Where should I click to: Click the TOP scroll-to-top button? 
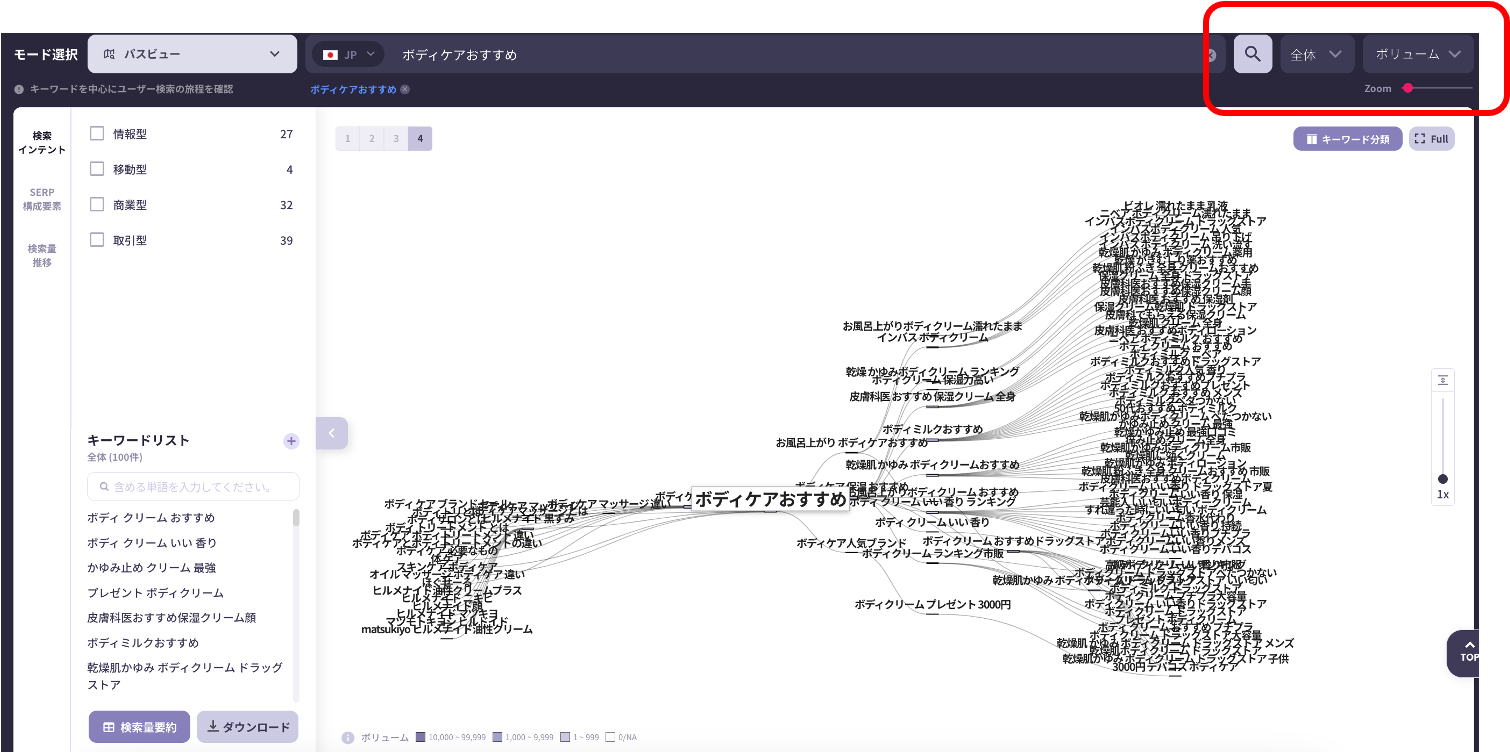pyautogui.click(x=1468, y=652)
